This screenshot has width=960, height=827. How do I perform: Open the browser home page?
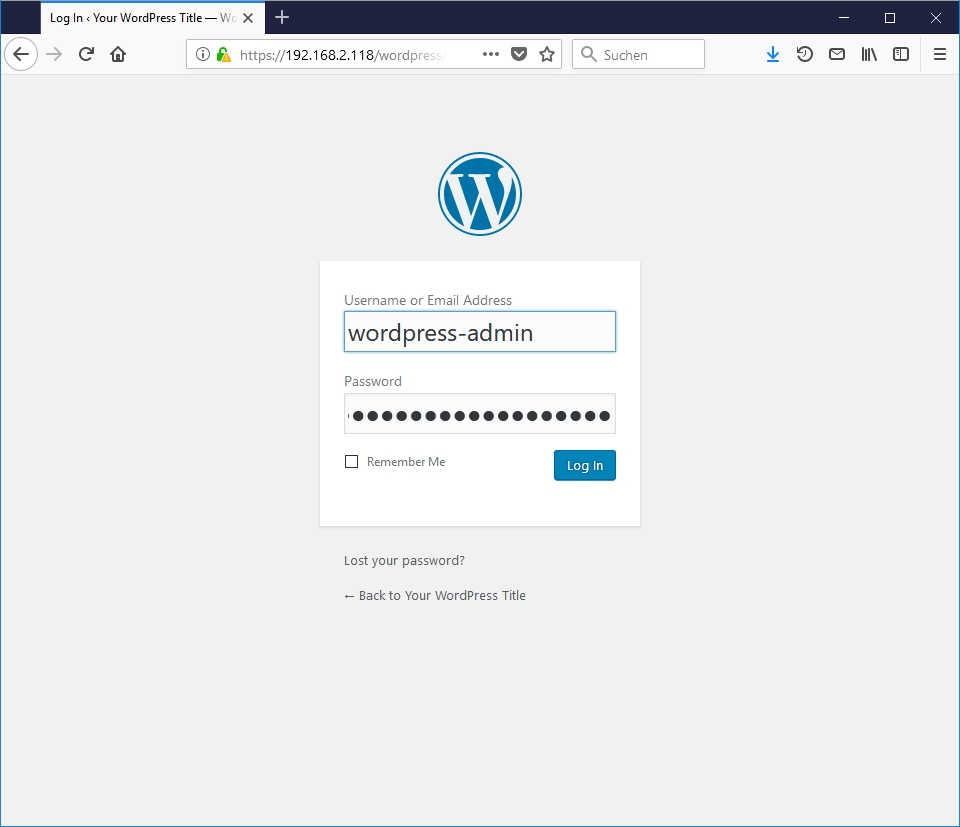coord(118,54)
